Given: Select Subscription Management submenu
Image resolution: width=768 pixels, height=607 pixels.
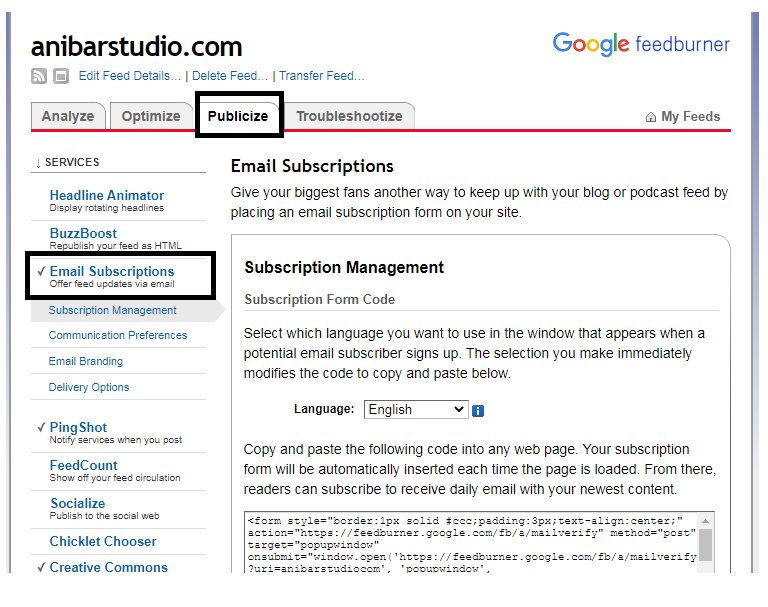Looking at the screenshot, I should click(x=112, y=311).
